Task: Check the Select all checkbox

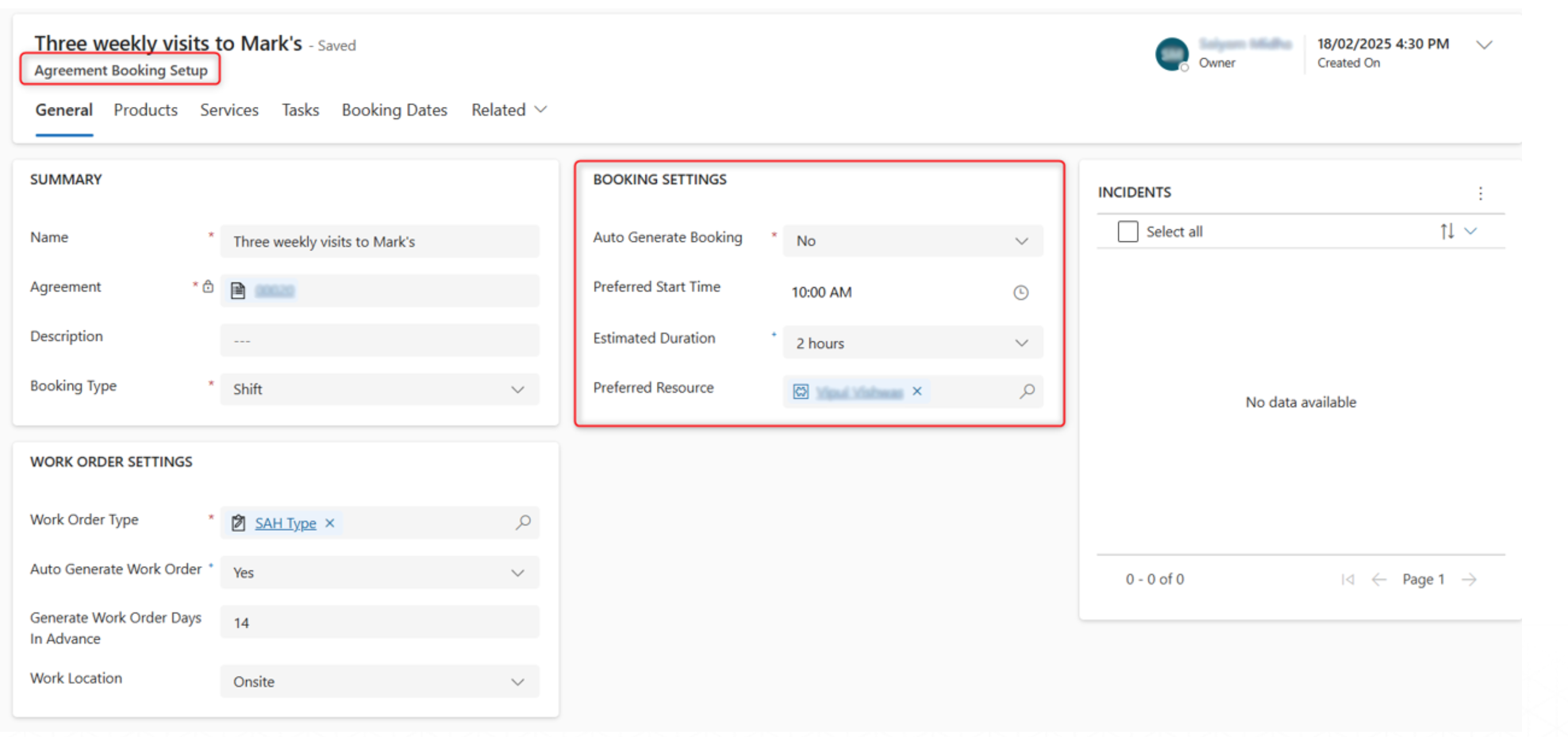Action: click(x=1127, y=231)
